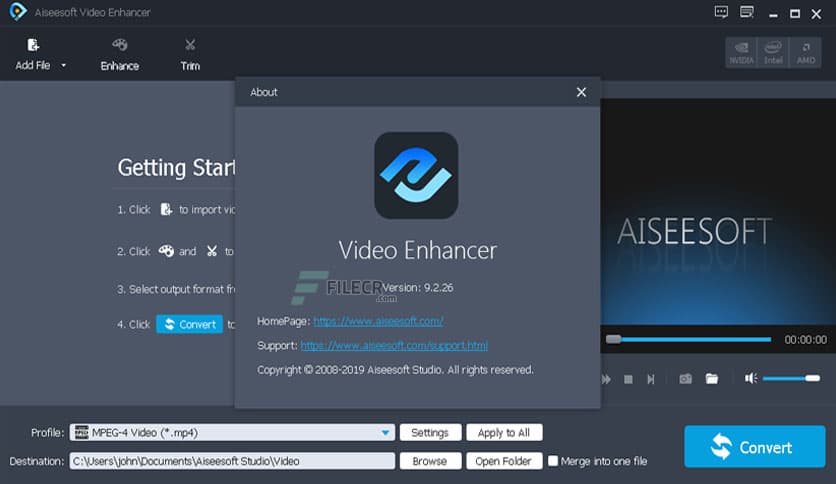Enable Merge into one file checkbox
This screenshot has width=836, height=484.
[x=553, y=461]
